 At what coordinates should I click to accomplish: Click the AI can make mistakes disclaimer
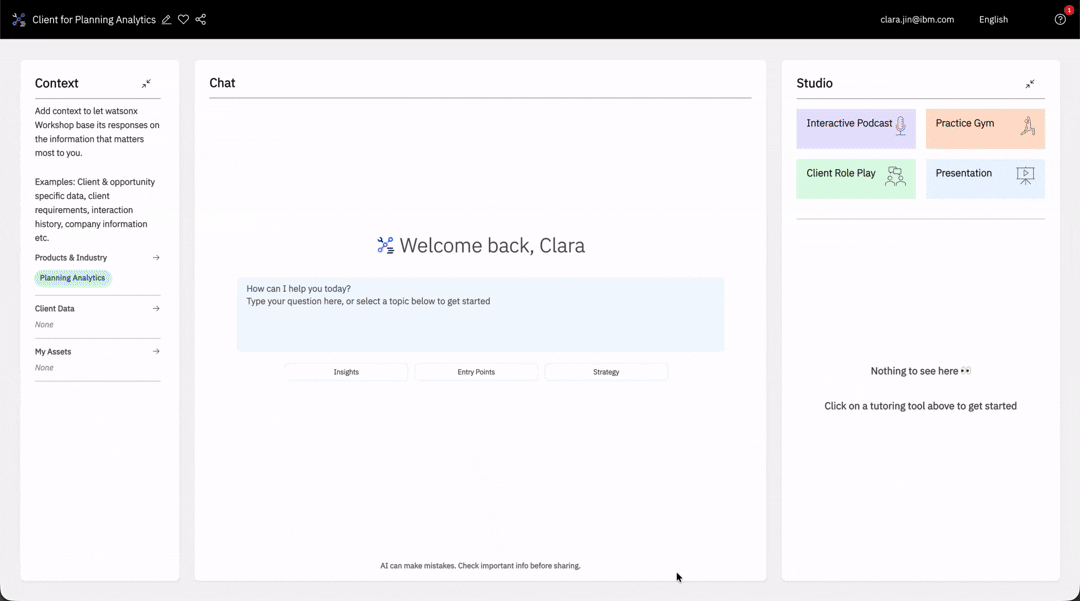pyautogui.click(x=480, y=566)
